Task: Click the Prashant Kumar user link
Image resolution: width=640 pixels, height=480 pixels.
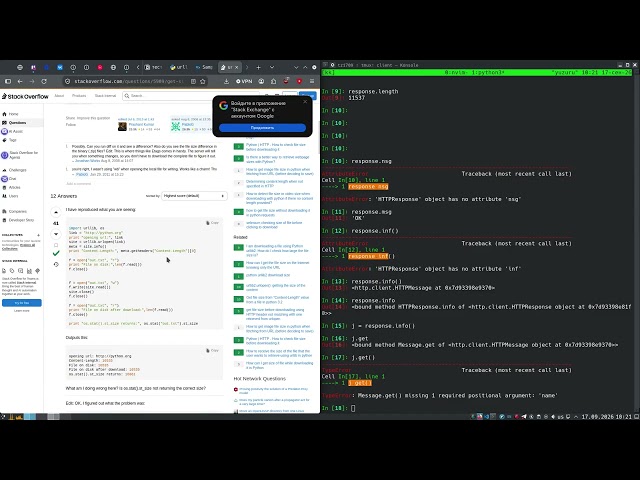Action: (141, 124)
